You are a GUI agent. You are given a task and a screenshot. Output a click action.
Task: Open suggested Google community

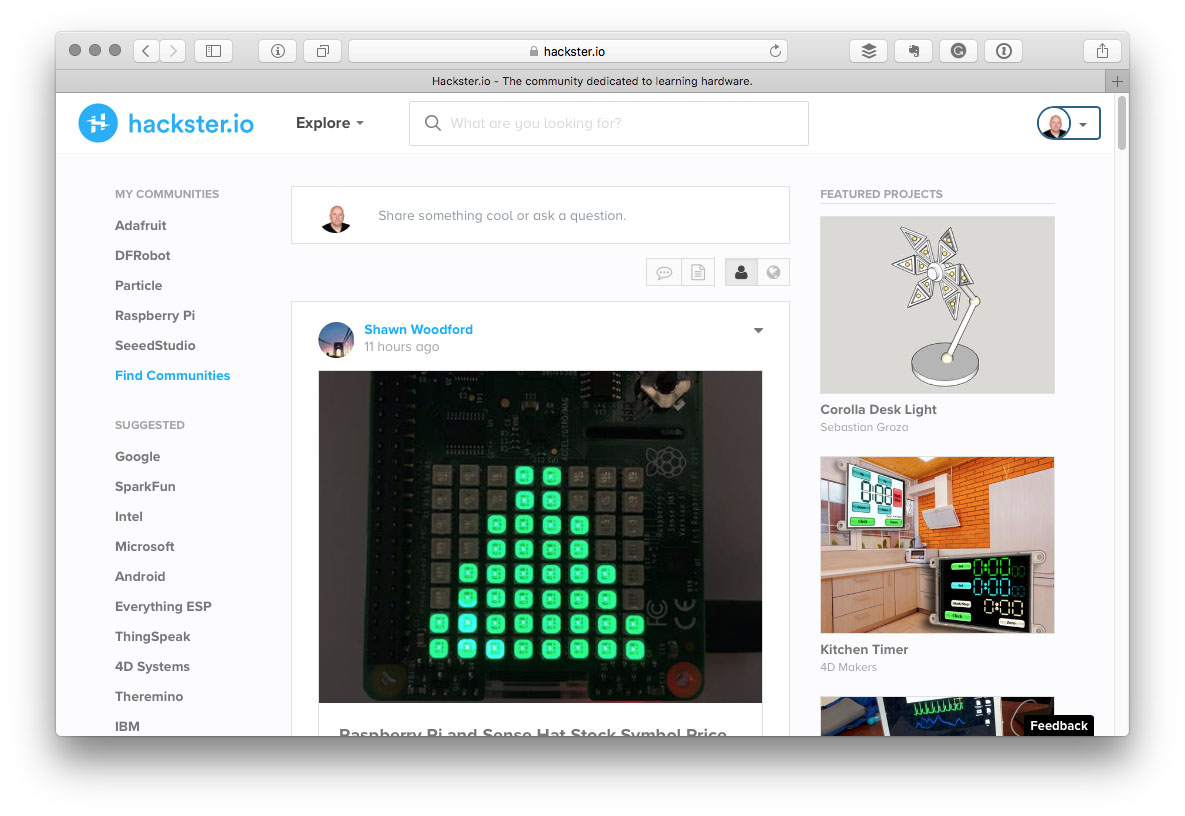point(138,456)
